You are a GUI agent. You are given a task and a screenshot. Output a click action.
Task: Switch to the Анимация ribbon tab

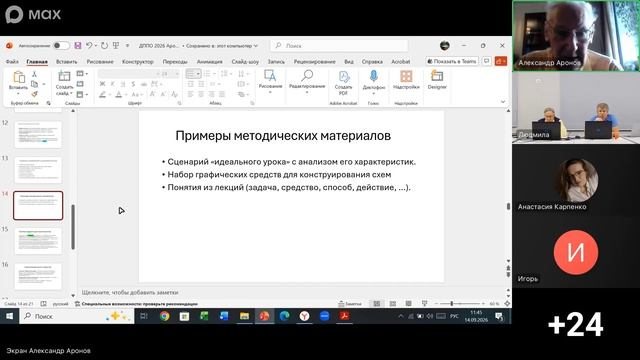pos(210,62)
